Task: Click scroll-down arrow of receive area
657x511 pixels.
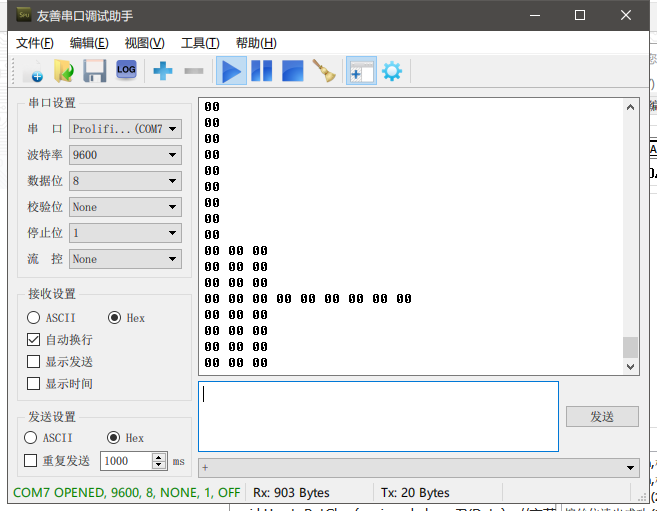Action: [630, 367]
